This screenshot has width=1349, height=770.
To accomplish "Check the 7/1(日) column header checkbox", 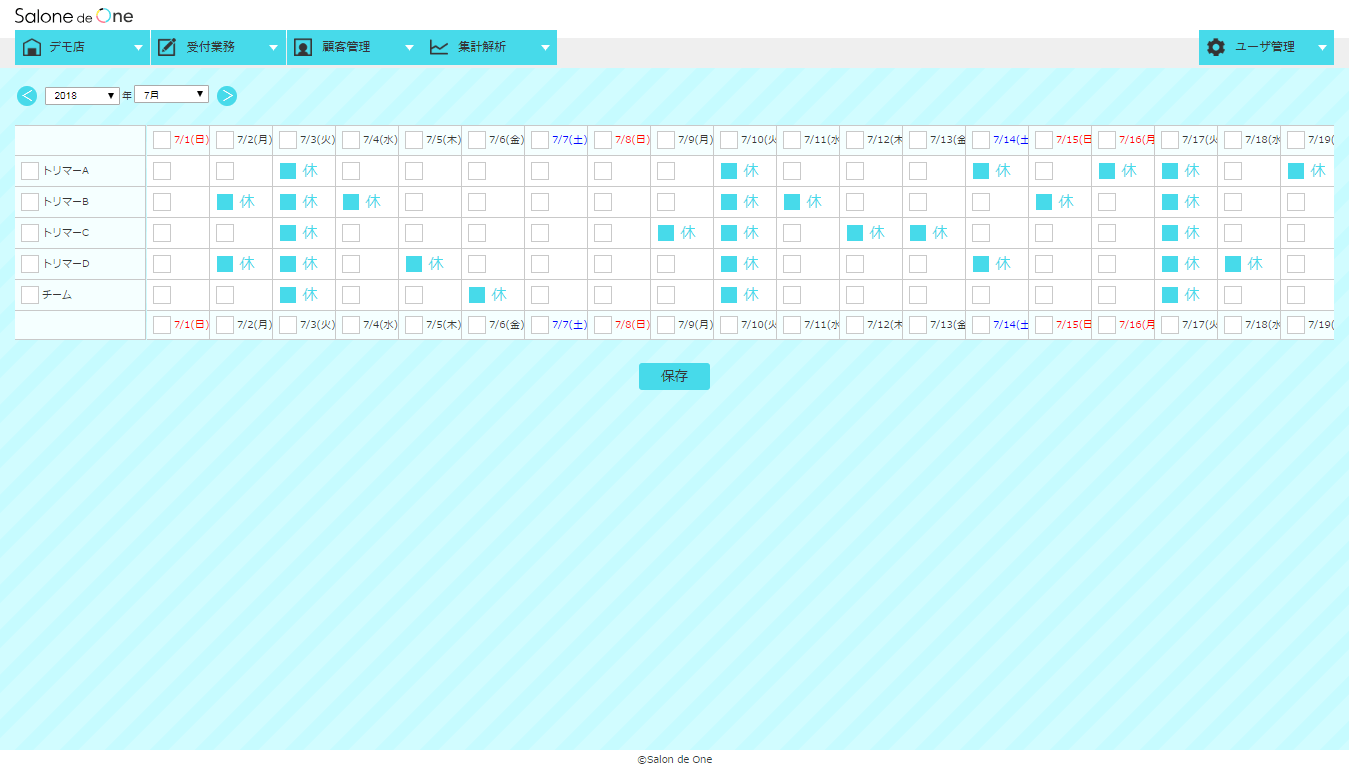I will [x=162, y=139].
